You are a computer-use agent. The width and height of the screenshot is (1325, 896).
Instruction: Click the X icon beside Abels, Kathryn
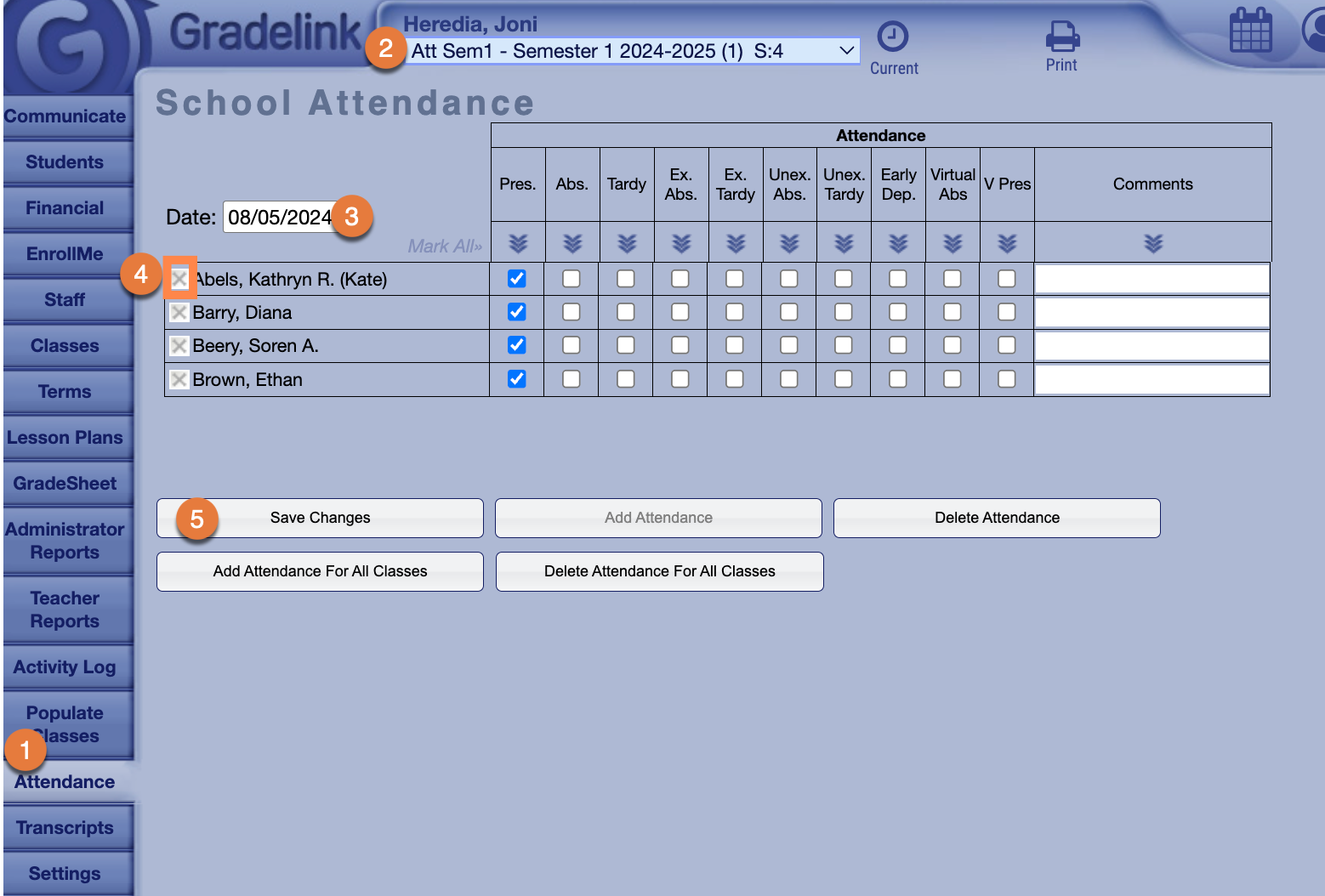click(179, 279)
